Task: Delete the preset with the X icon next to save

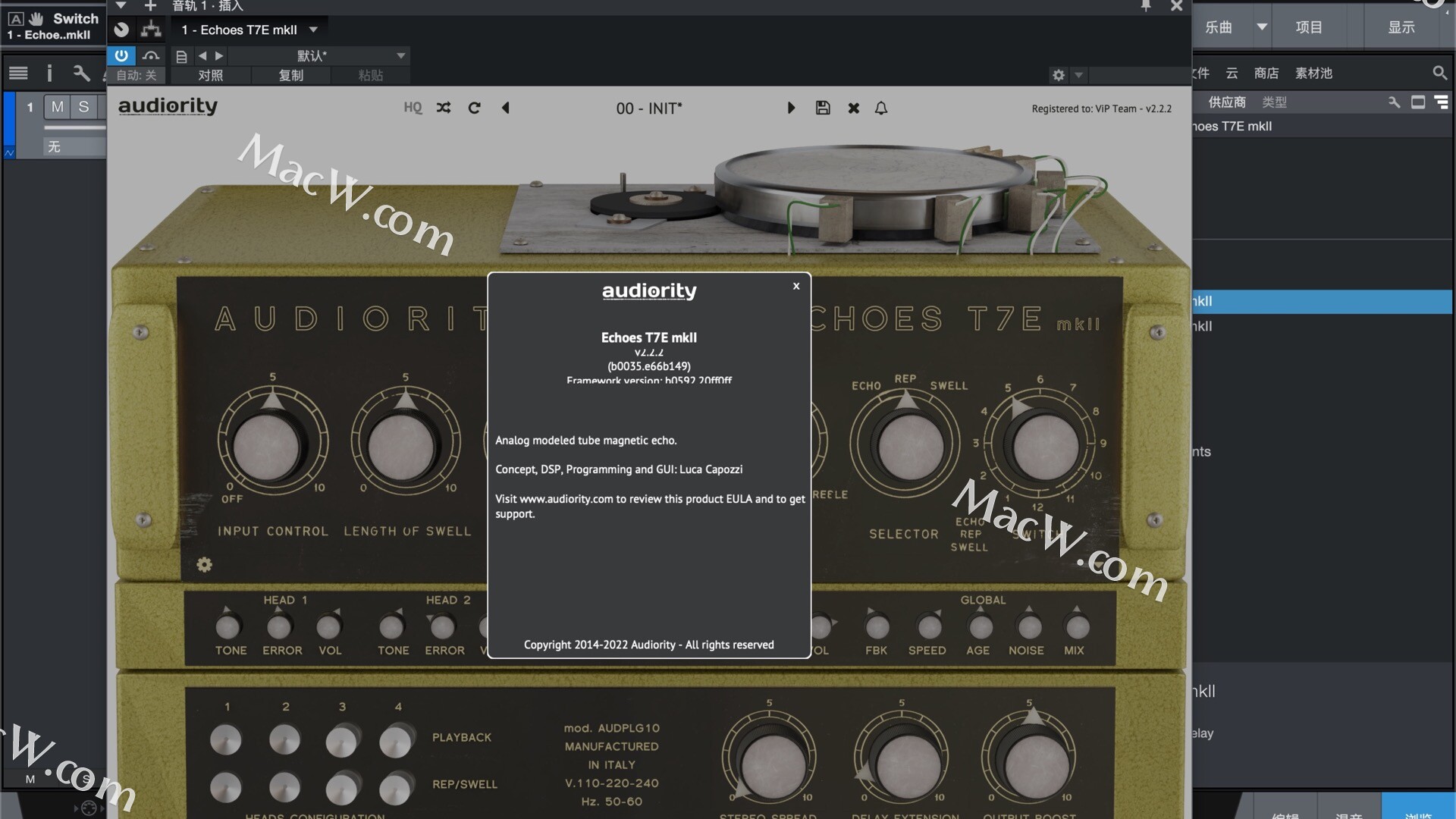Action: (854, 108)
